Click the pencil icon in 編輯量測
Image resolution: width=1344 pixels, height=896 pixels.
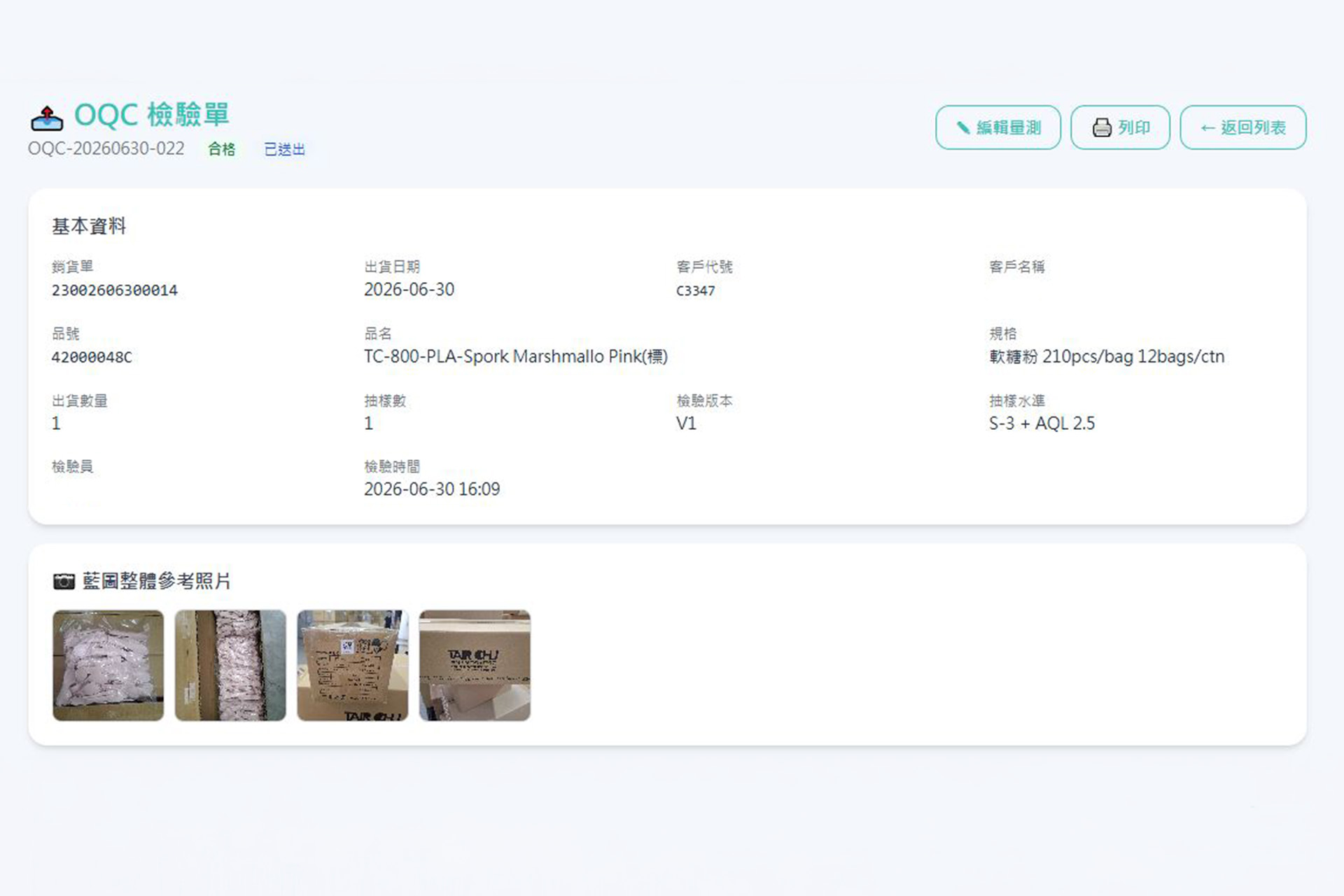click(963, 127)
